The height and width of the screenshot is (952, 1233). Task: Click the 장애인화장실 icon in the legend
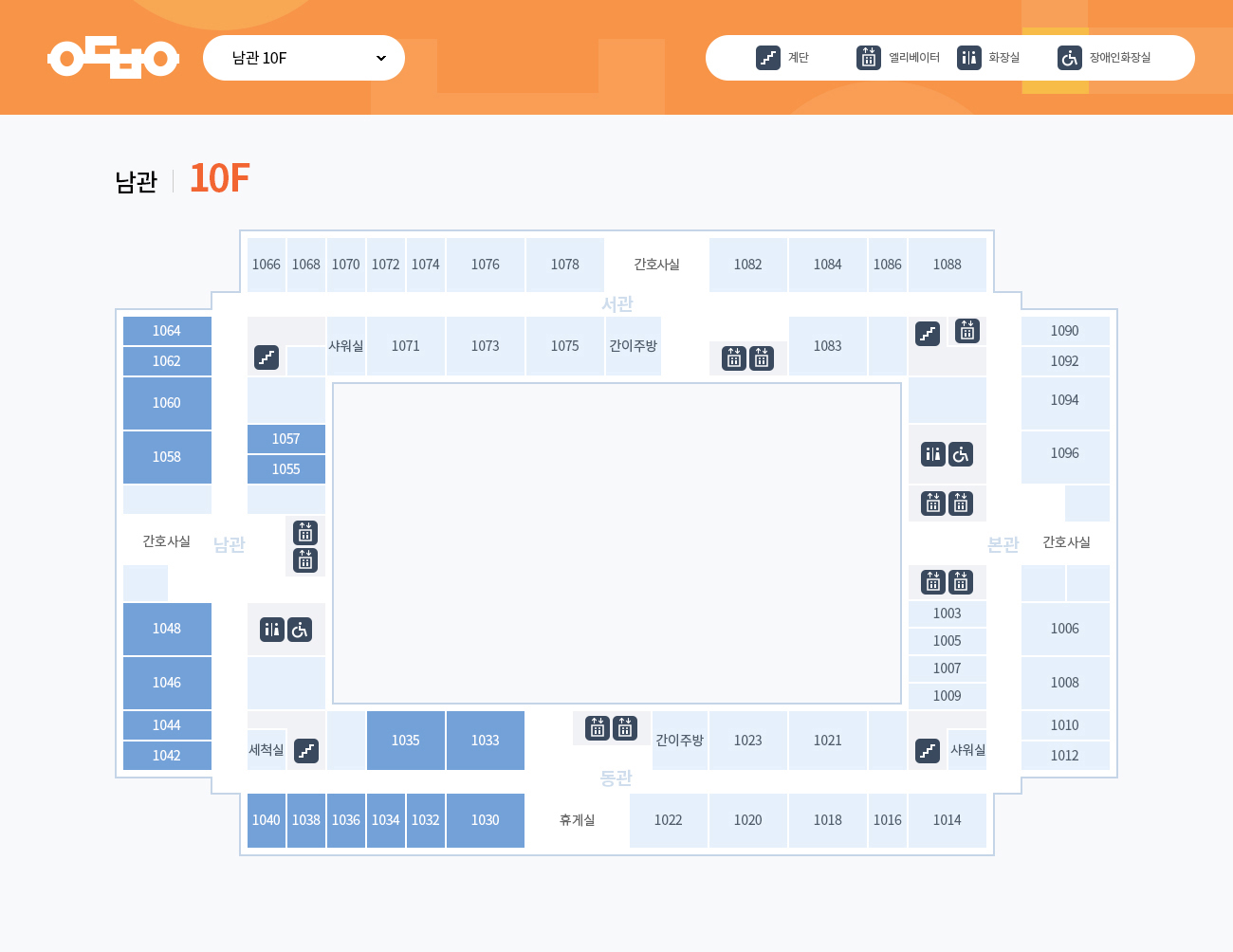click(x=1070, y=58)
